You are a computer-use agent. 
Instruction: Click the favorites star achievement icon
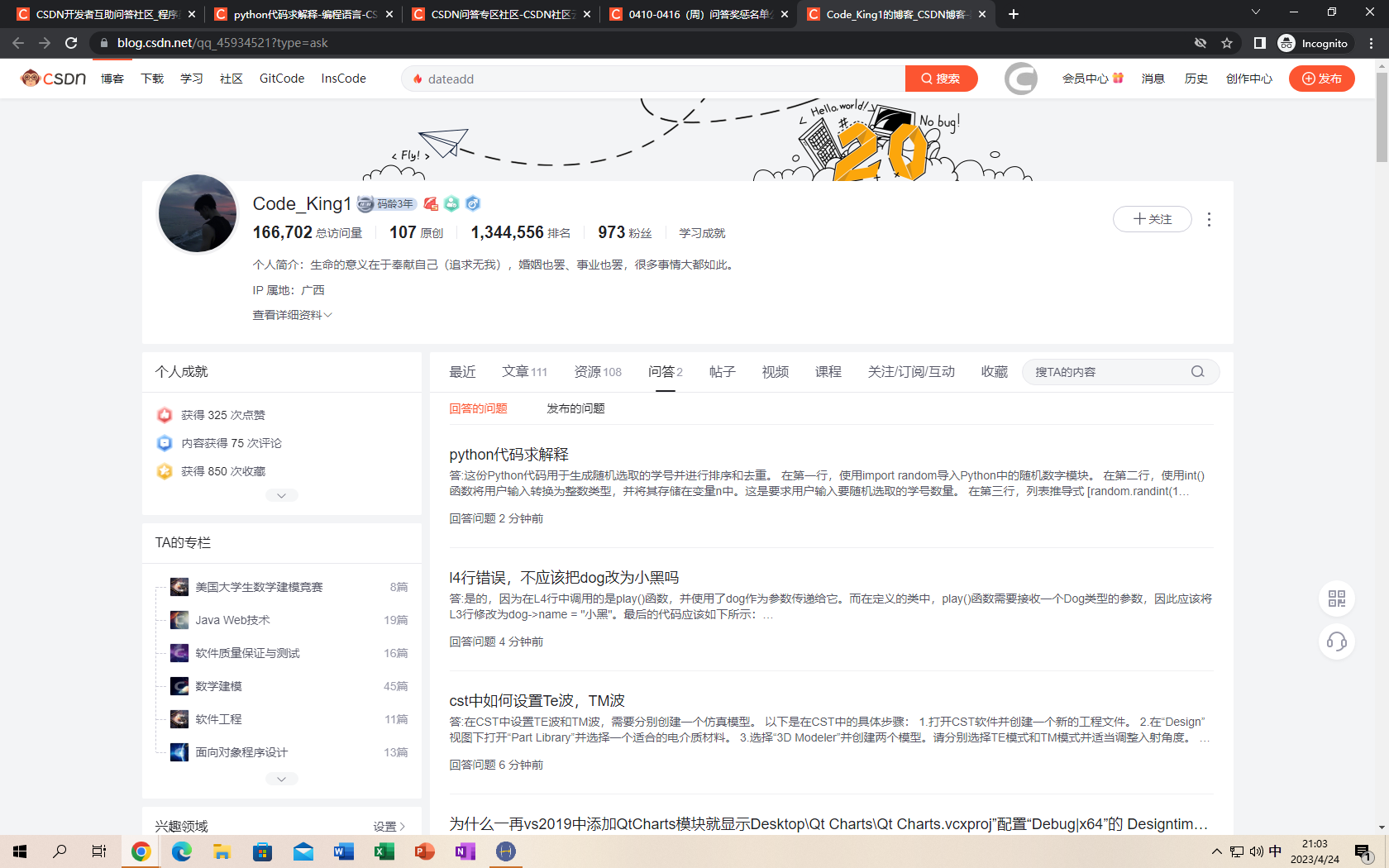pyautogui.click(x=165, y=471)
